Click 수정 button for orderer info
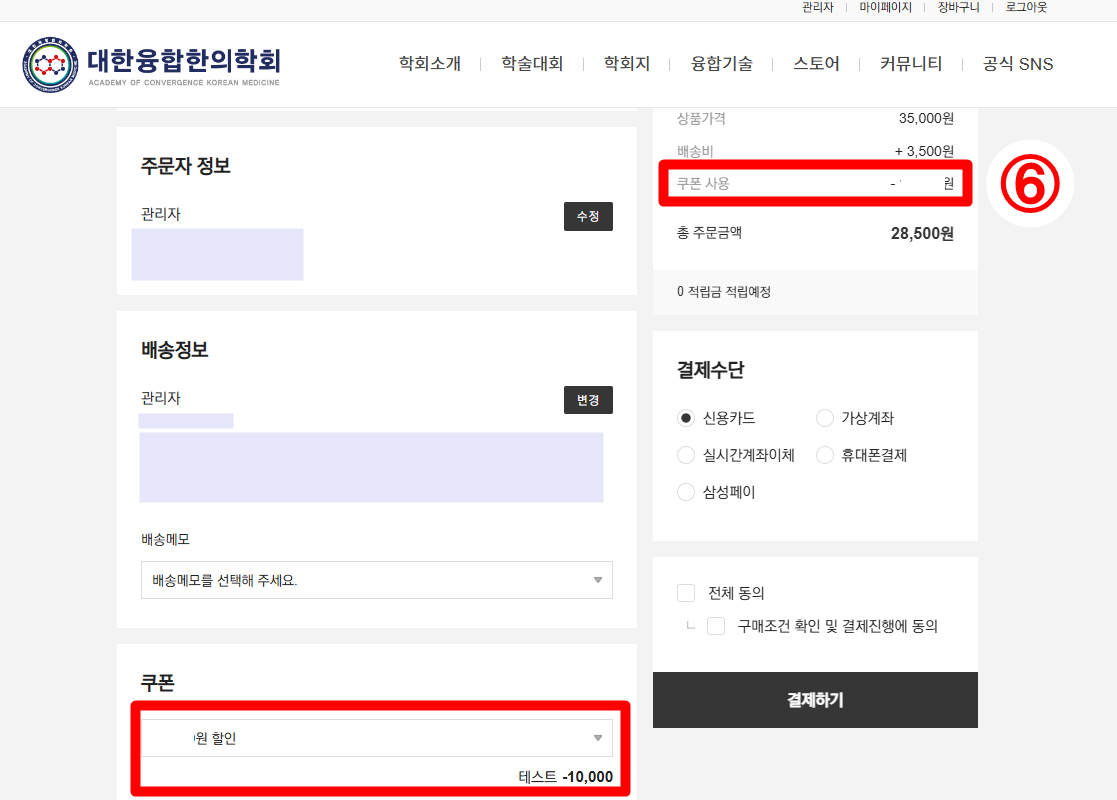 click(588, 217)
